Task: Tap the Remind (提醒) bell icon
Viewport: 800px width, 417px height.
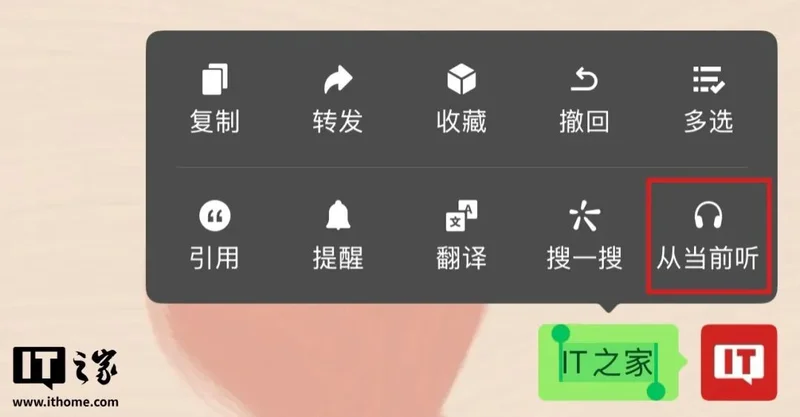Action: 338,215
